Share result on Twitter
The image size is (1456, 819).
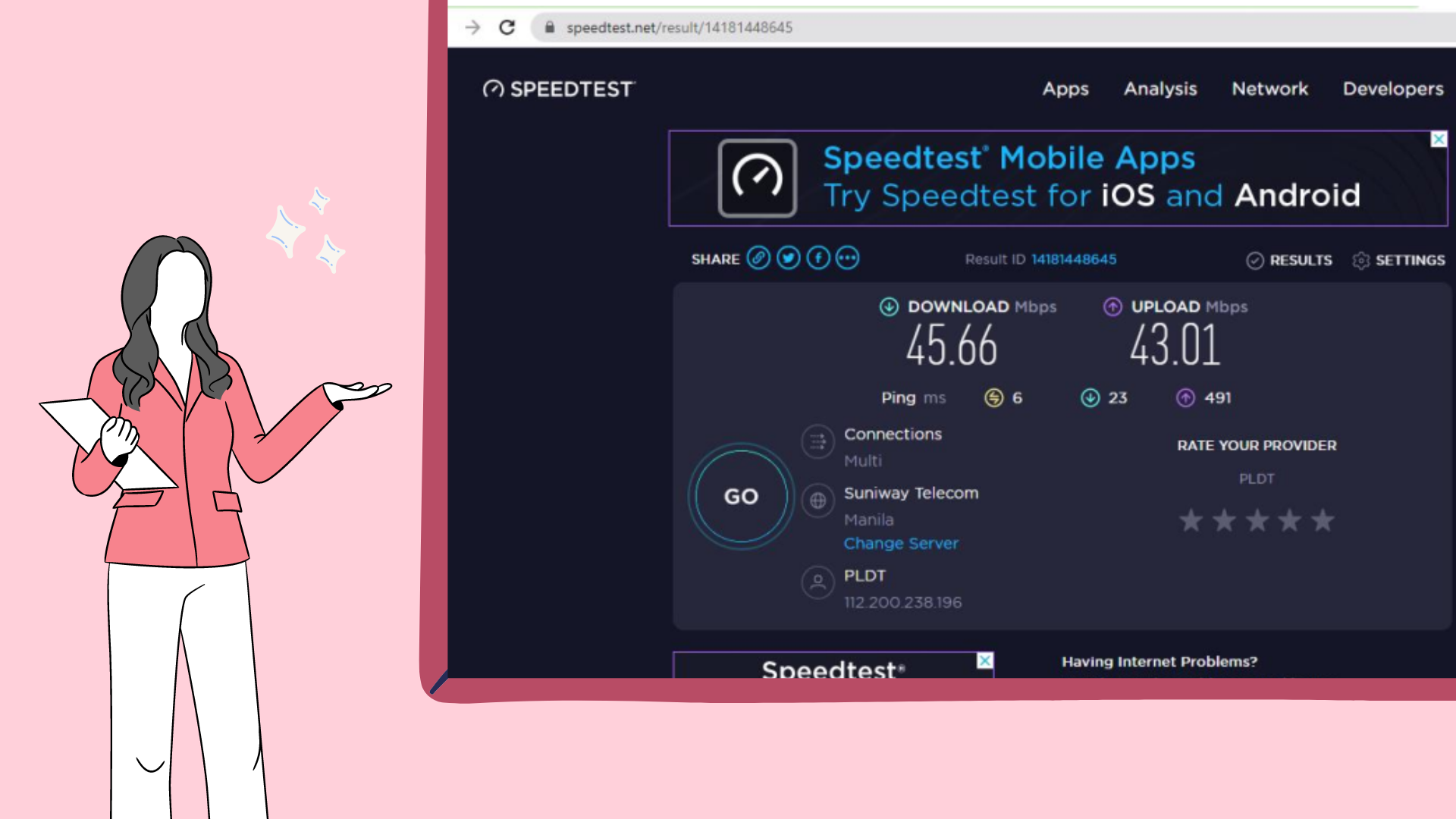click(x=789, y=259)
